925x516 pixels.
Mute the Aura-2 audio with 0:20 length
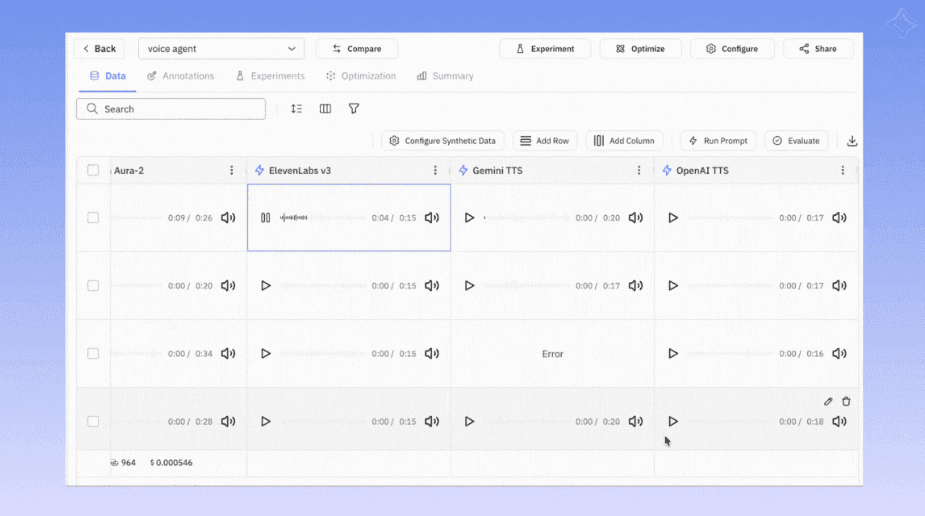click(228, 285)
